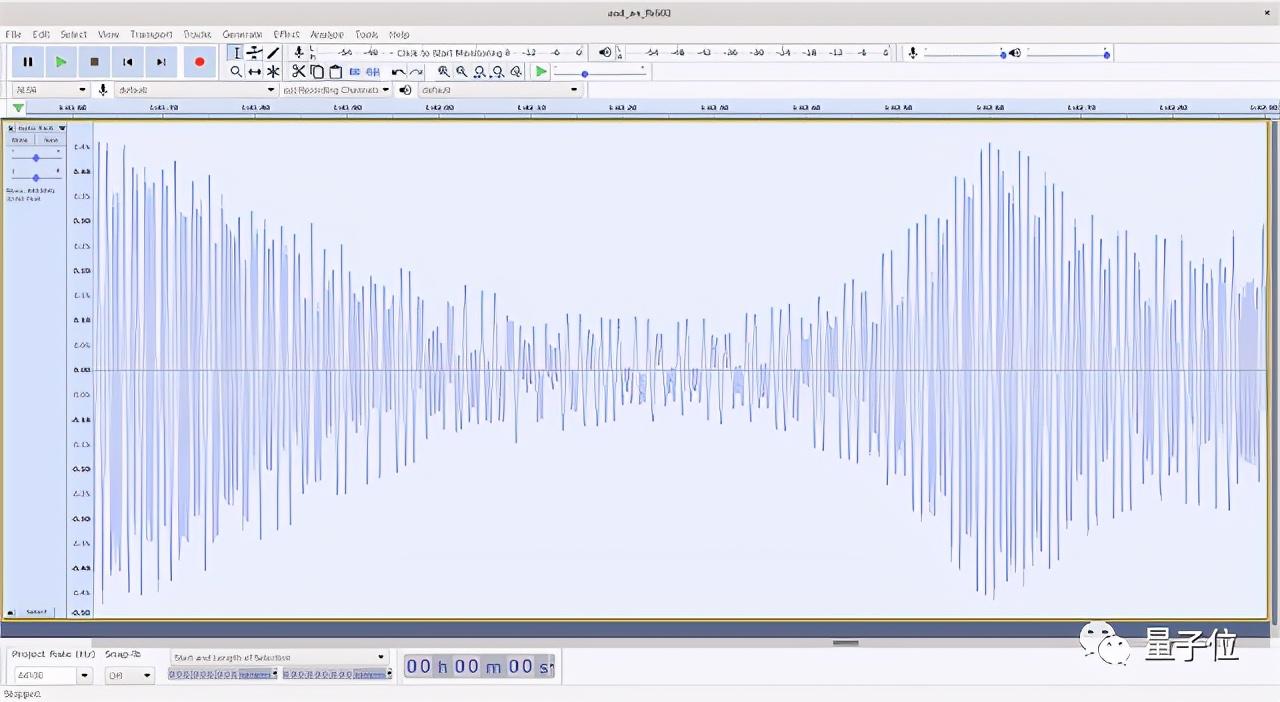Open the Generate menu
The image size is (1280, 702).
[x=242, y=35]
